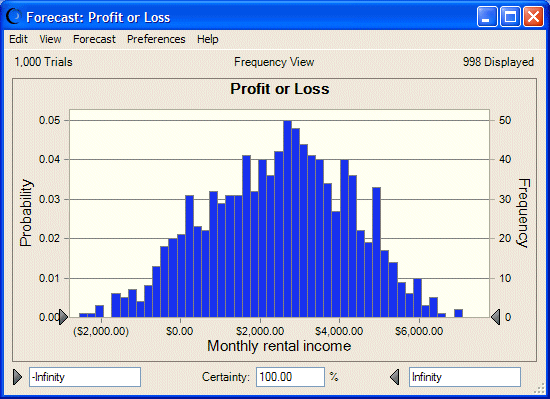Click the Forecast: Profit or Loss window title

point(98,17)
